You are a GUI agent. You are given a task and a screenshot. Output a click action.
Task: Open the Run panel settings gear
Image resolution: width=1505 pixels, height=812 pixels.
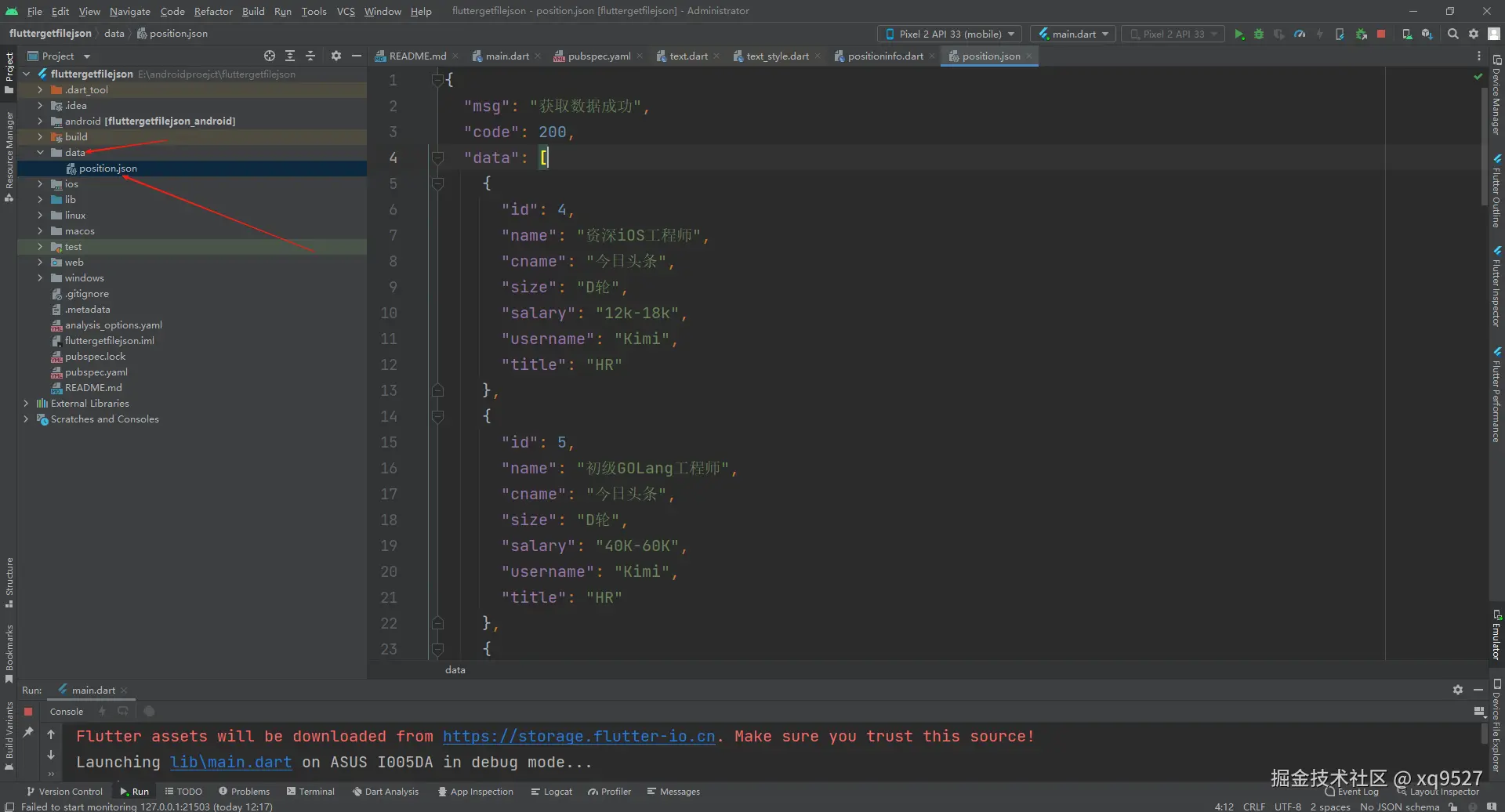[x=1457, y=690]
